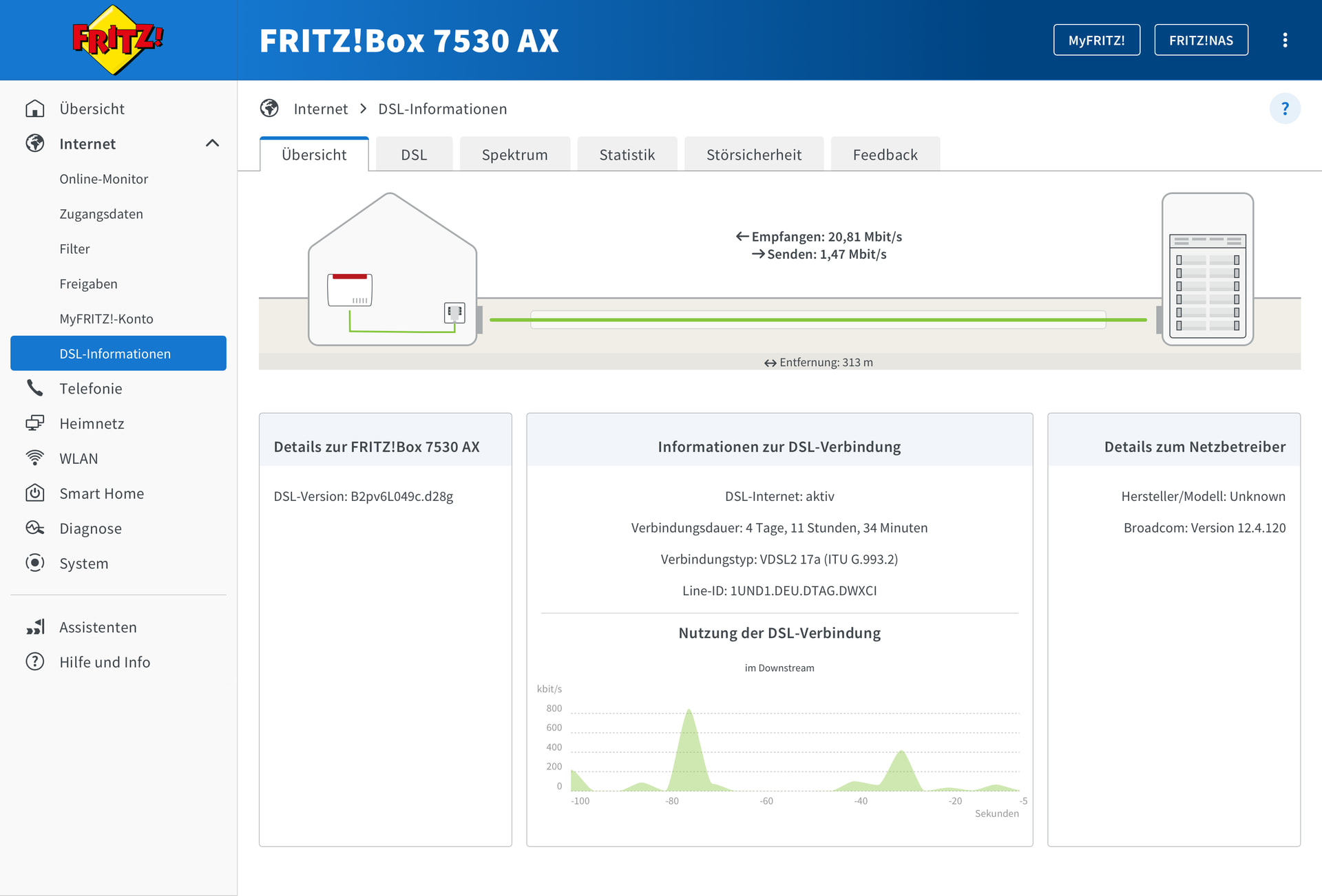Click the Telefonie phone icon

[x=35, y=388]
